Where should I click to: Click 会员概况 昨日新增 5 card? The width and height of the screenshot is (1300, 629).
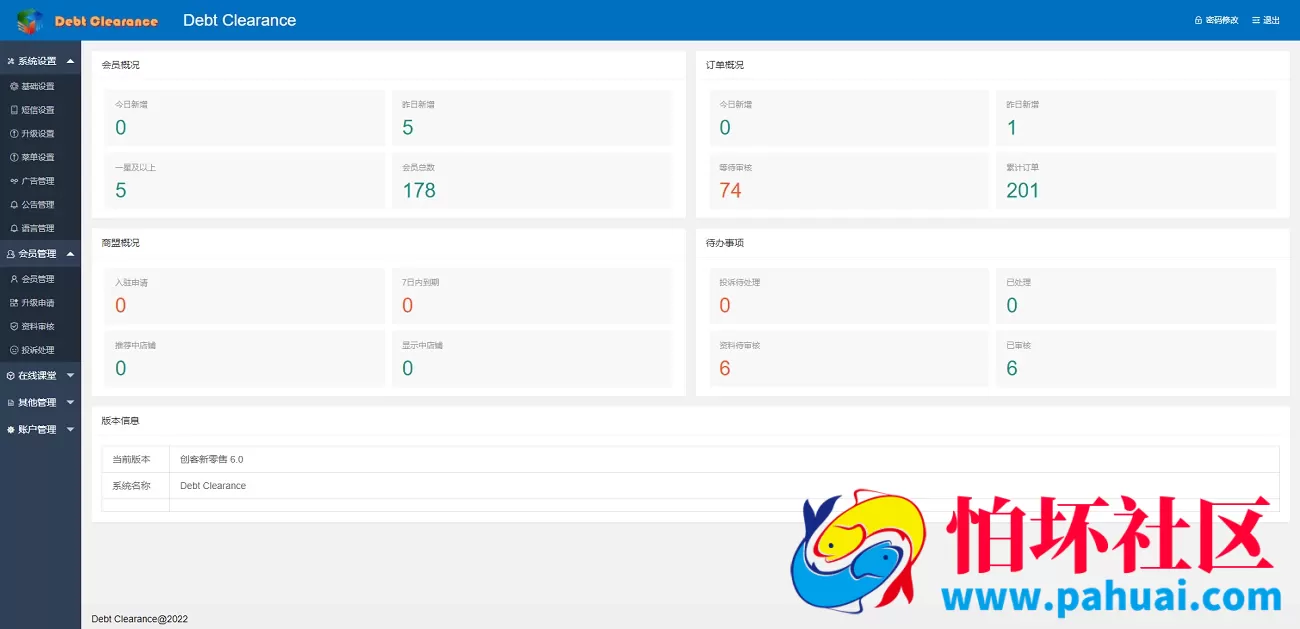point(531,118)
